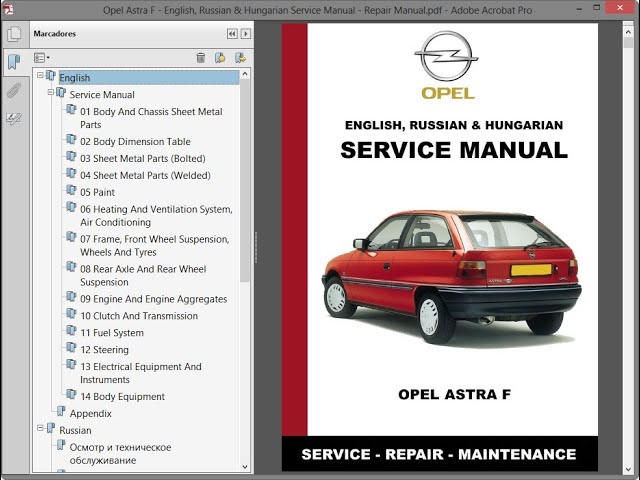Click bookmark icon beside 14 Body Equipment
640x480 pixels.
[71, 394]
